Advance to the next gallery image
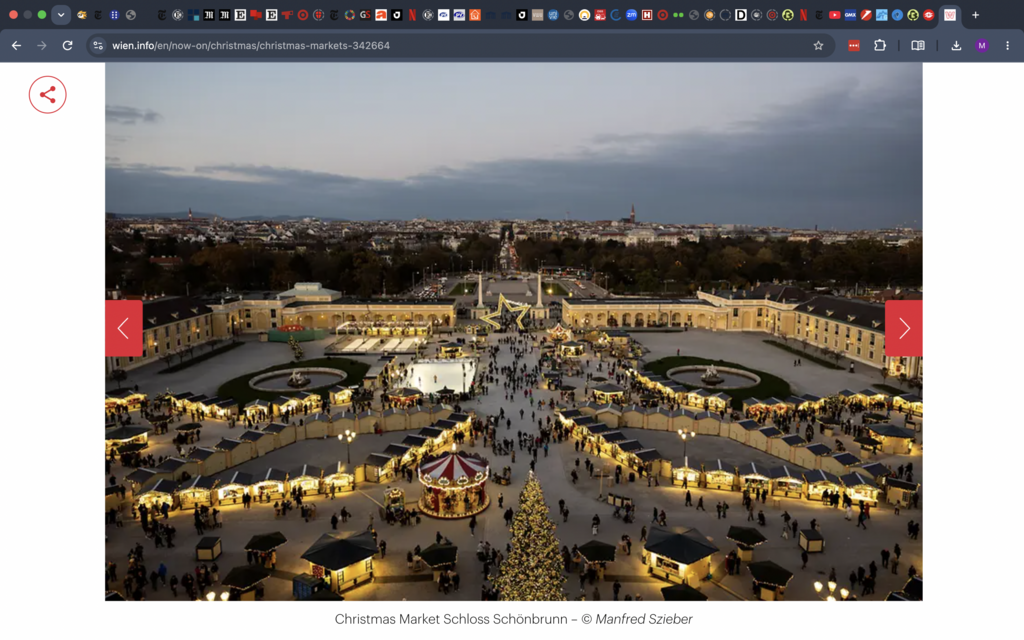 pos(904,328)
